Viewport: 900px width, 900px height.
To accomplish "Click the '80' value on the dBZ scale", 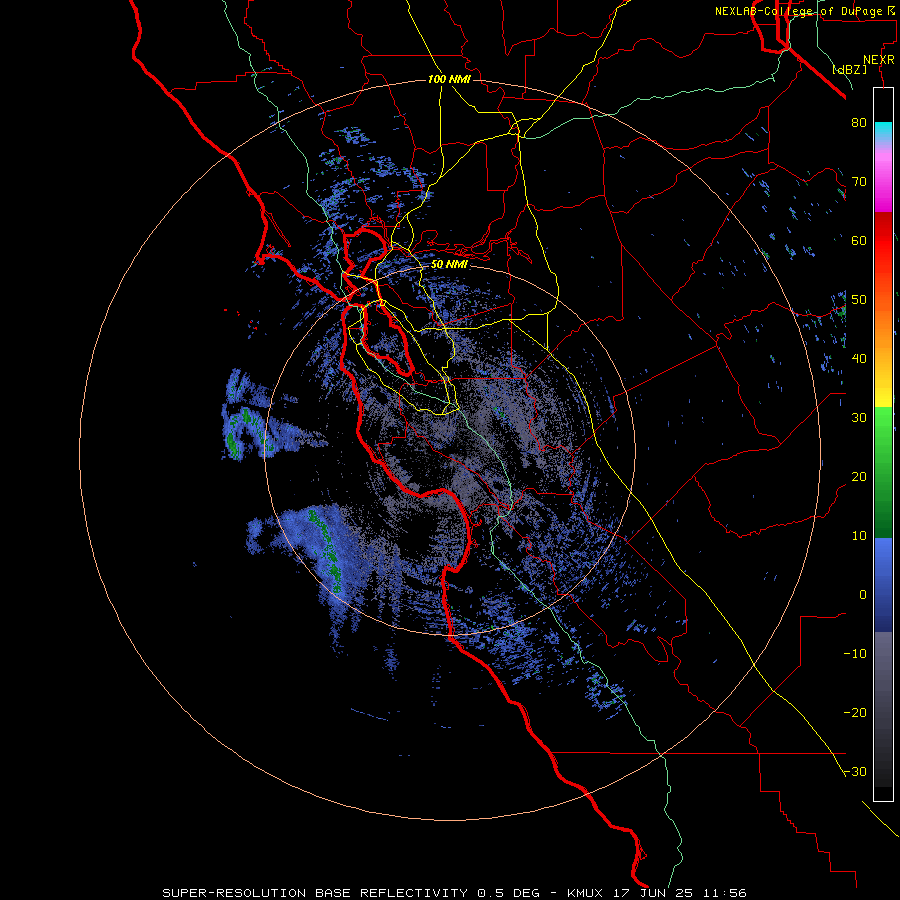I will (x=859, y=123).
